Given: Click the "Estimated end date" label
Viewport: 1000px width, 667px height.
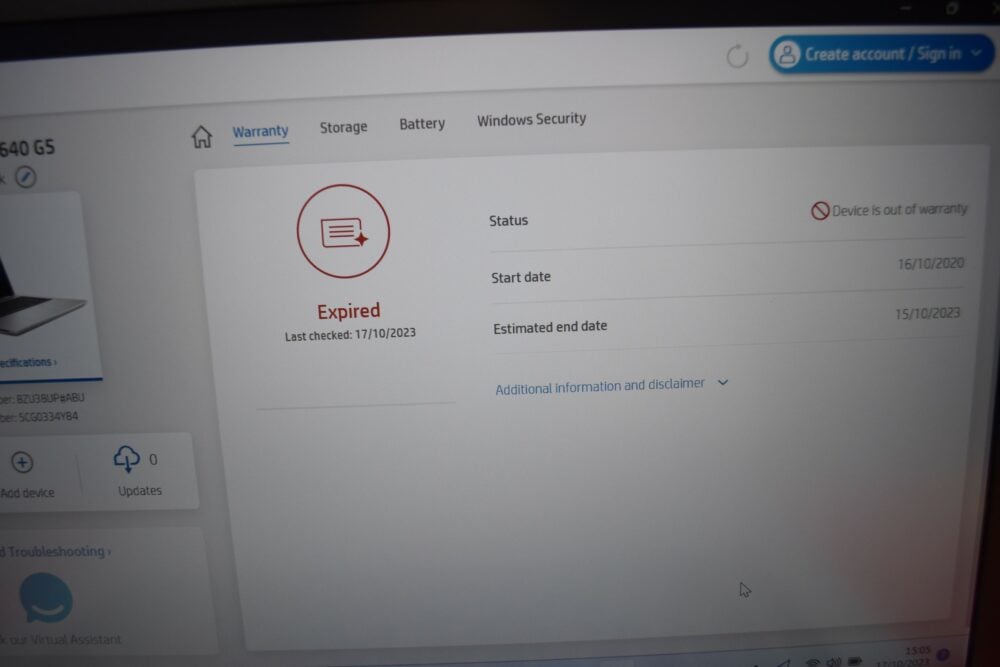Looking at the screenshot, I should [x=550, y=327].
